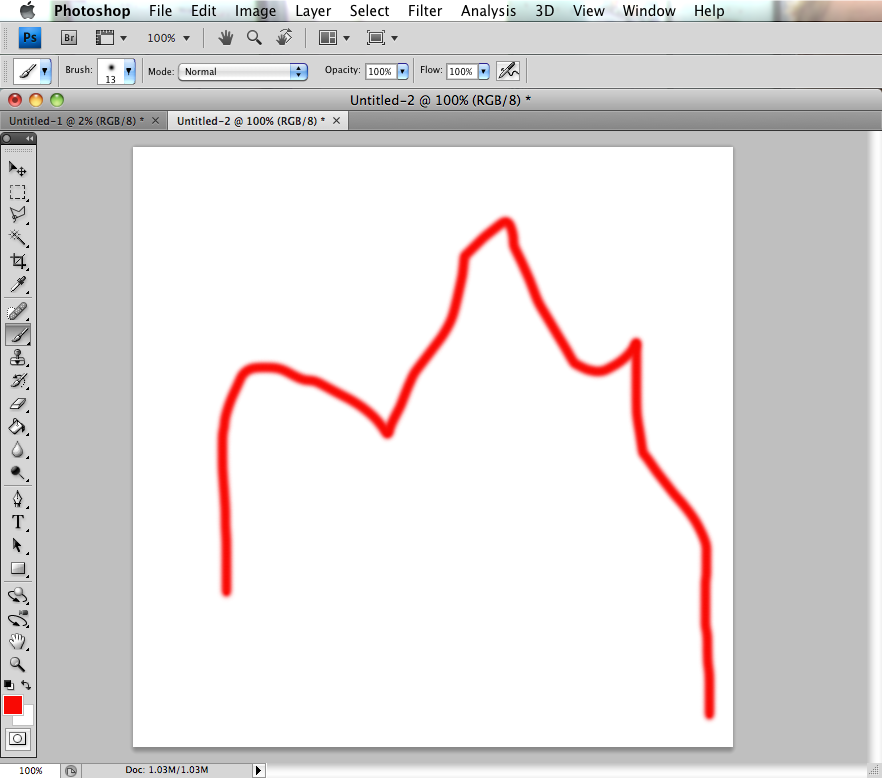Open the Select menu
The width and height of the screenshot is (882, 778).
369,11
